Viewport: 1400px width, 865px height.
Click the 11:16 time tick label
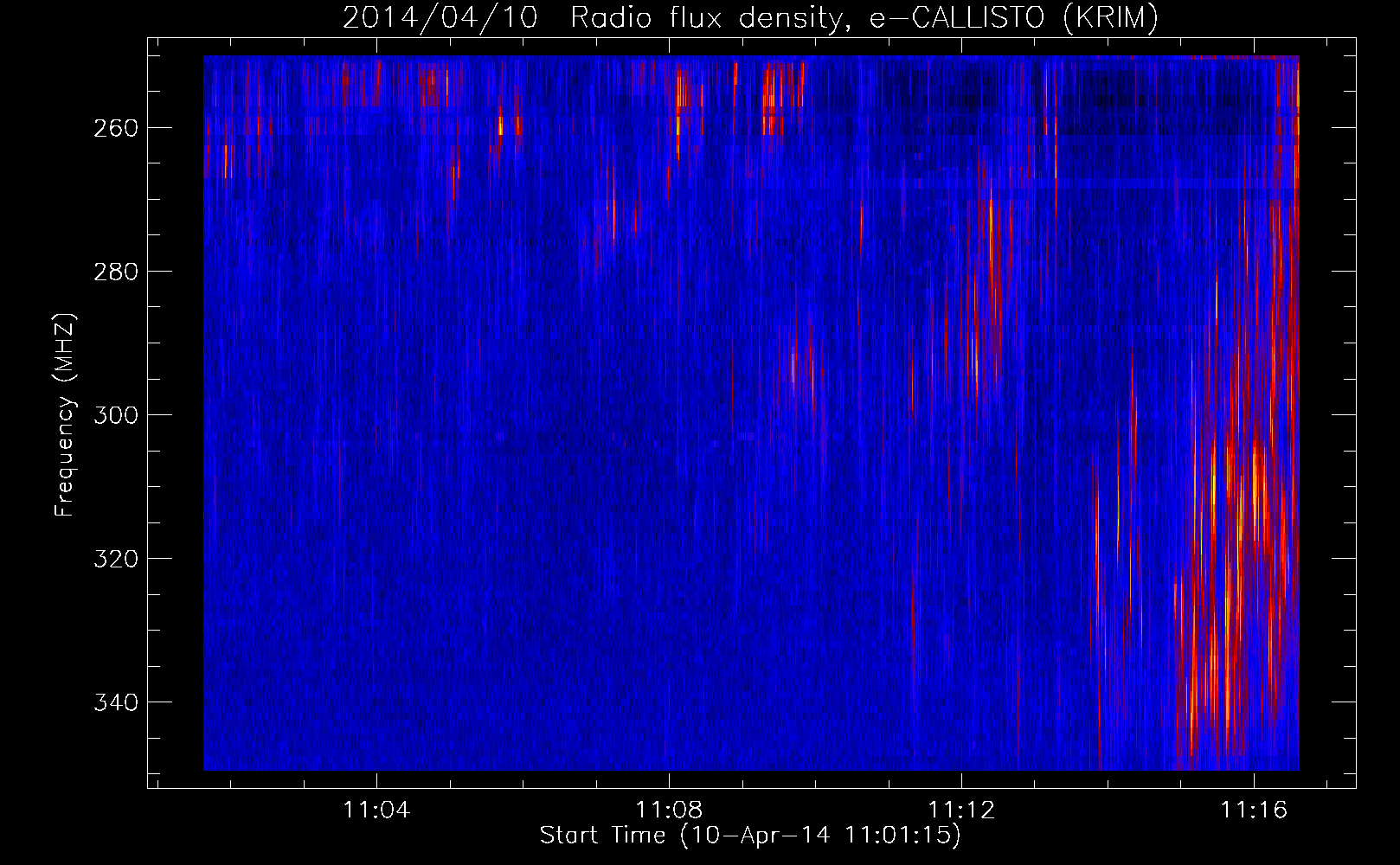1255,811
